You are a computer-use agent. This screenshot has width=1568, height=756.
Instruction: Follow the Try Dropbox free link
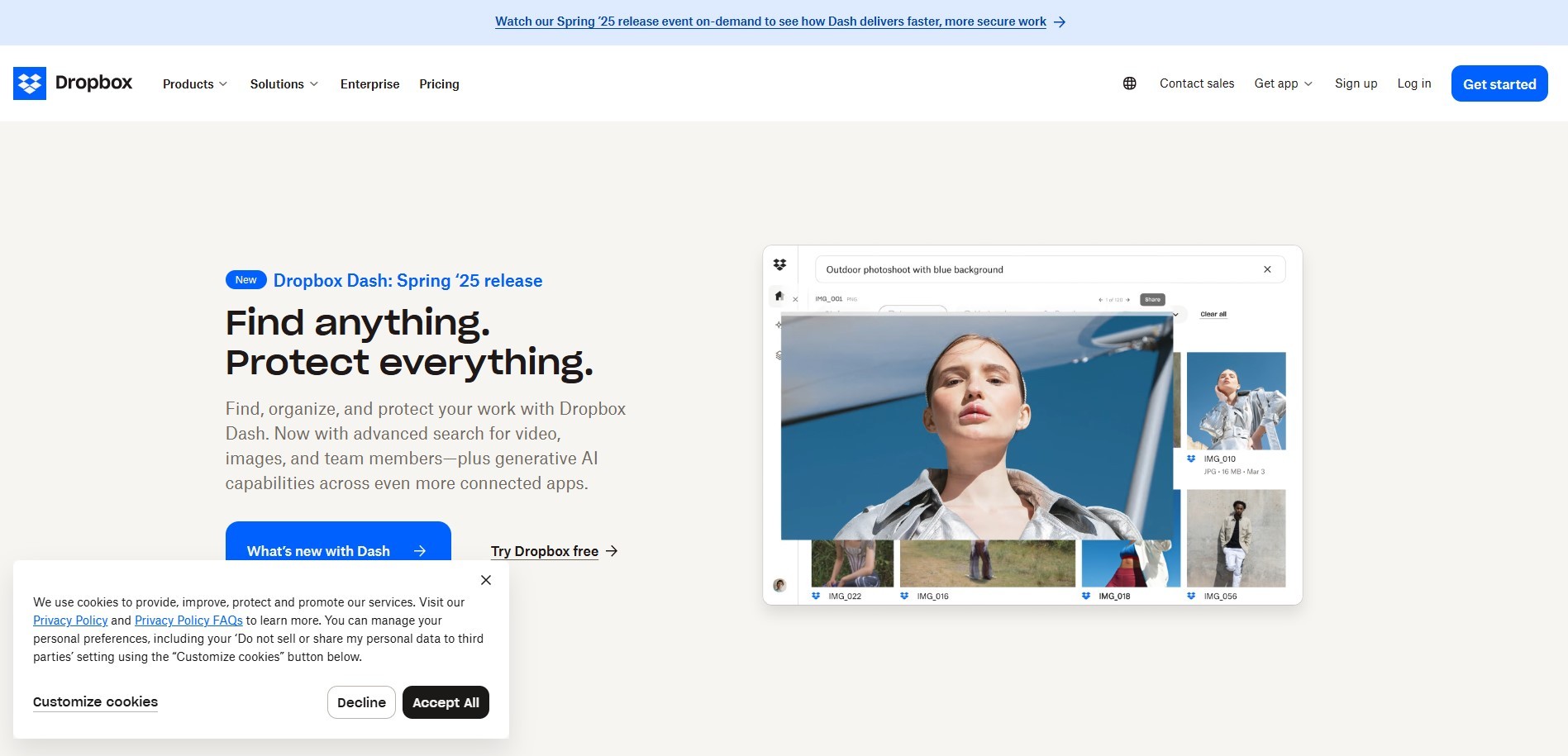coord(555,551)
